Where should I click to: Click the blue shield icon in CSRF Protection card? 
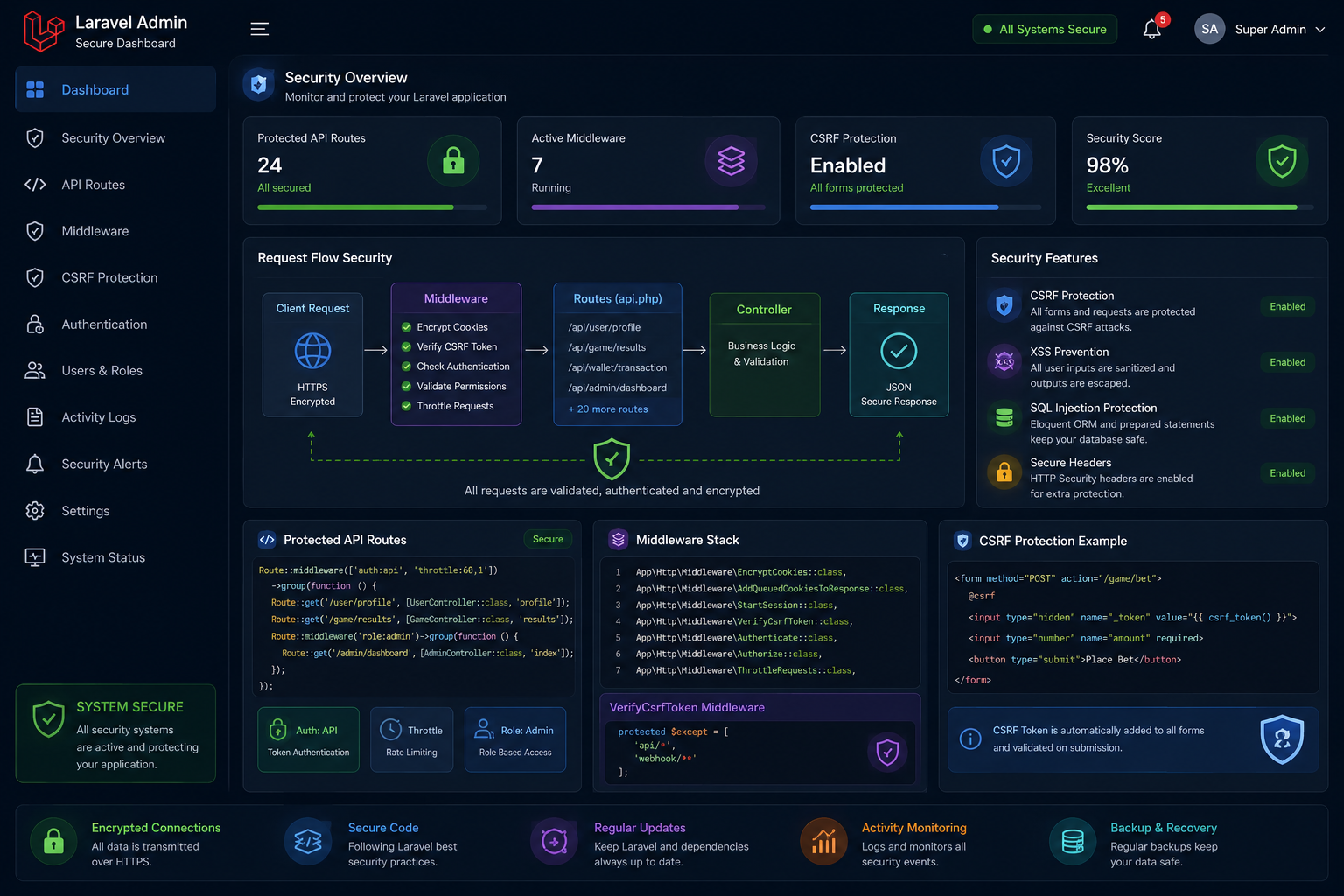[1006, 161]
